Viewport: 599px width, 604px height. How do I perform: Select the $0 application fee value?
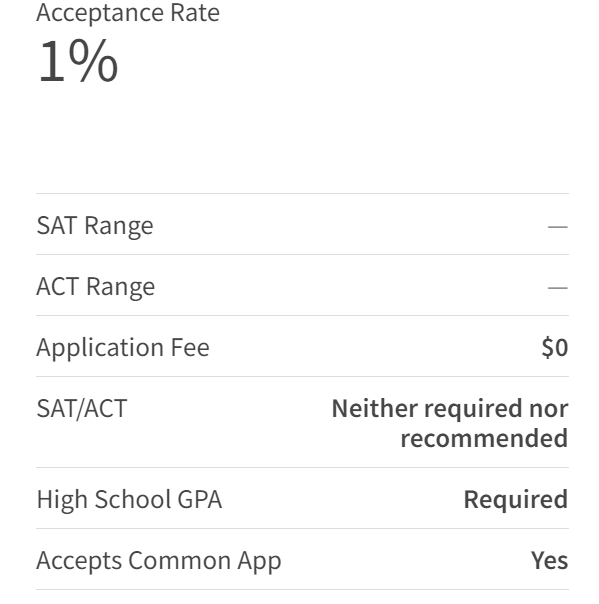[555, 347]
